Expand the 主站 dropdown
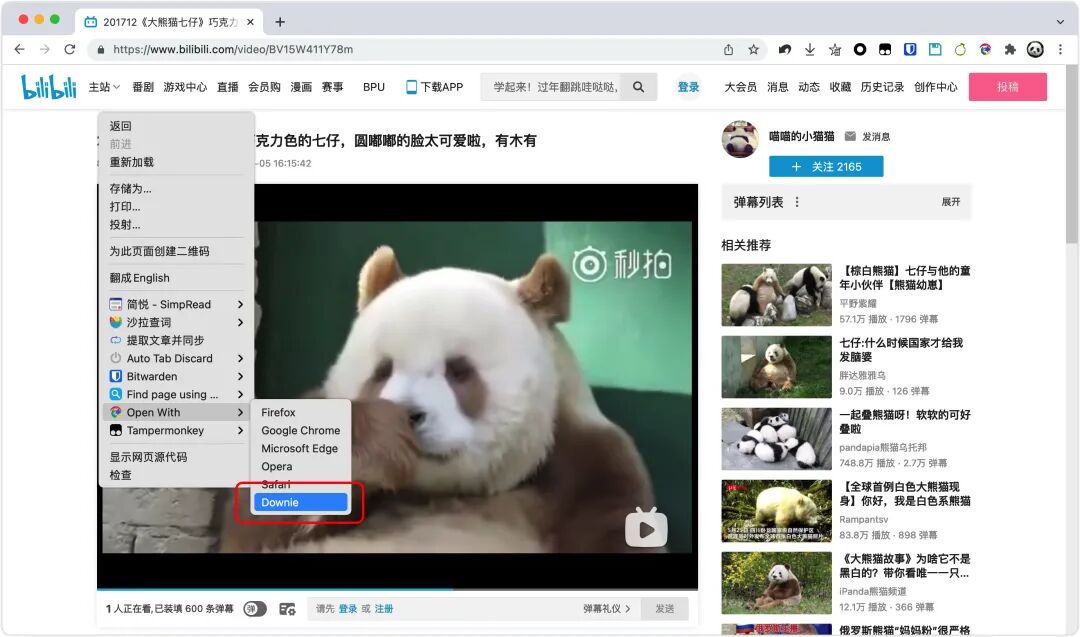 click(104, 87)
